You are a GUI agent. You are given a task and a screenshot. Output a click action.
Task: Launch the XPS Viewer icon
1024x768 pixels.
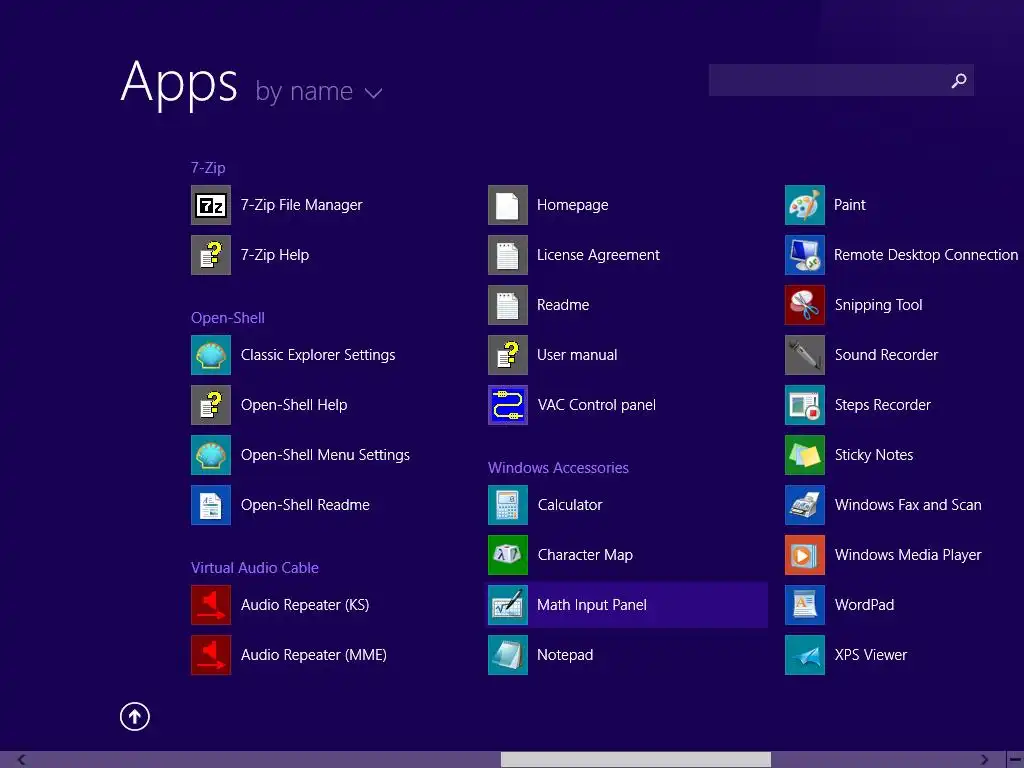click(805, 655)
